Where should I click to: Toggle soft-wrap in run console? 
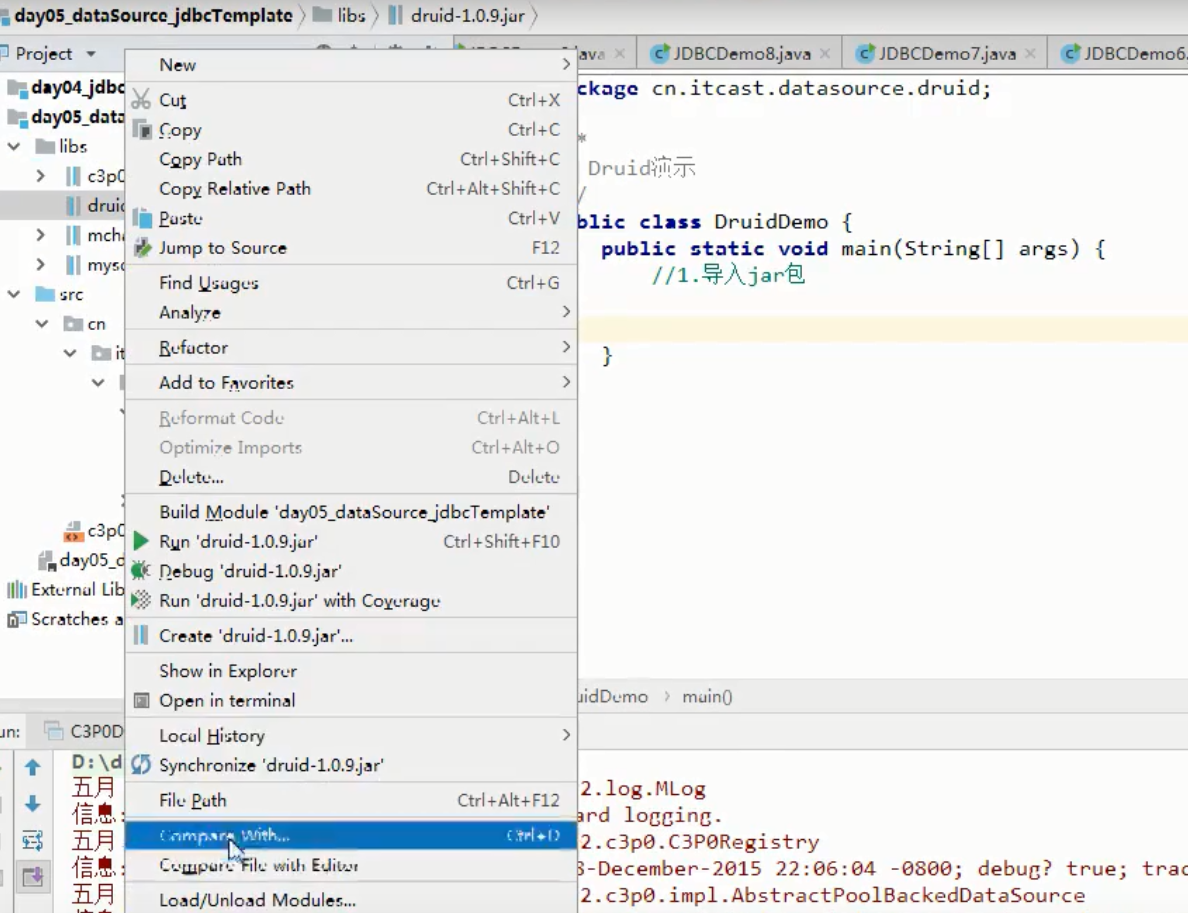point(33,840)
